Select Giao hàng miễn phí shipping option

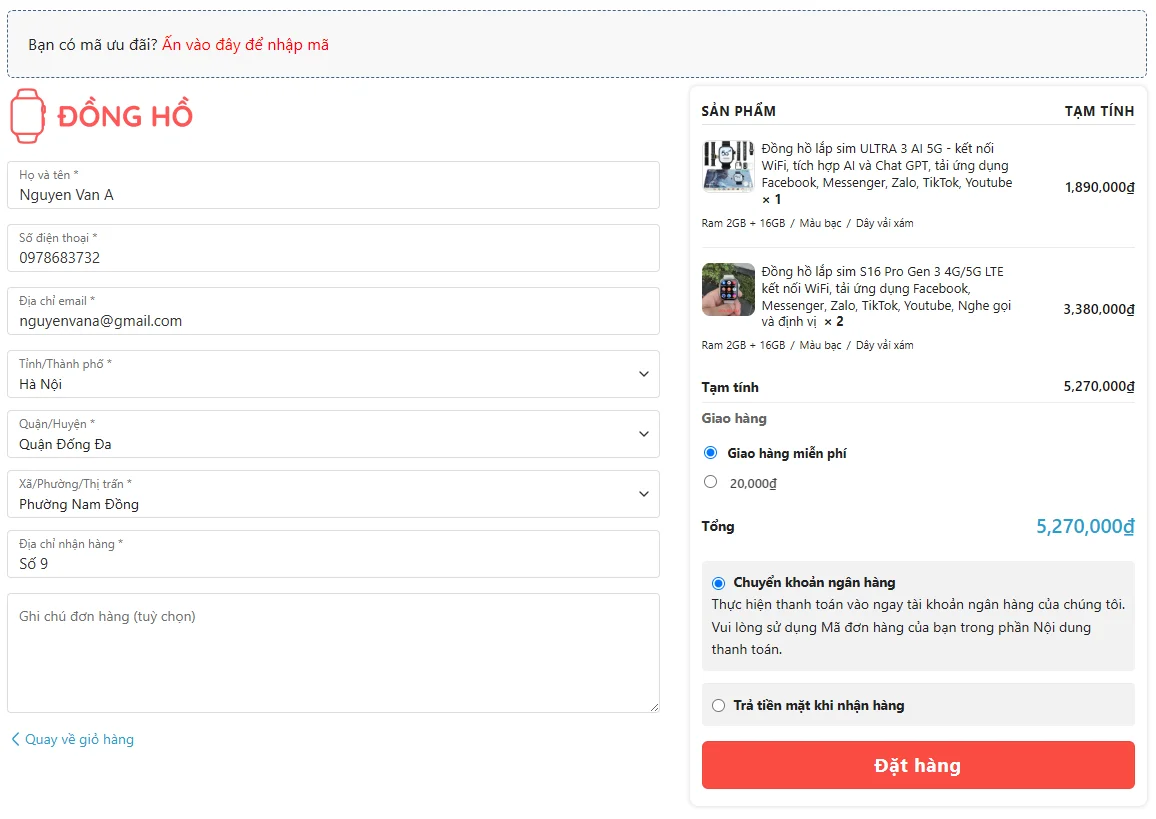pos(710,453)
